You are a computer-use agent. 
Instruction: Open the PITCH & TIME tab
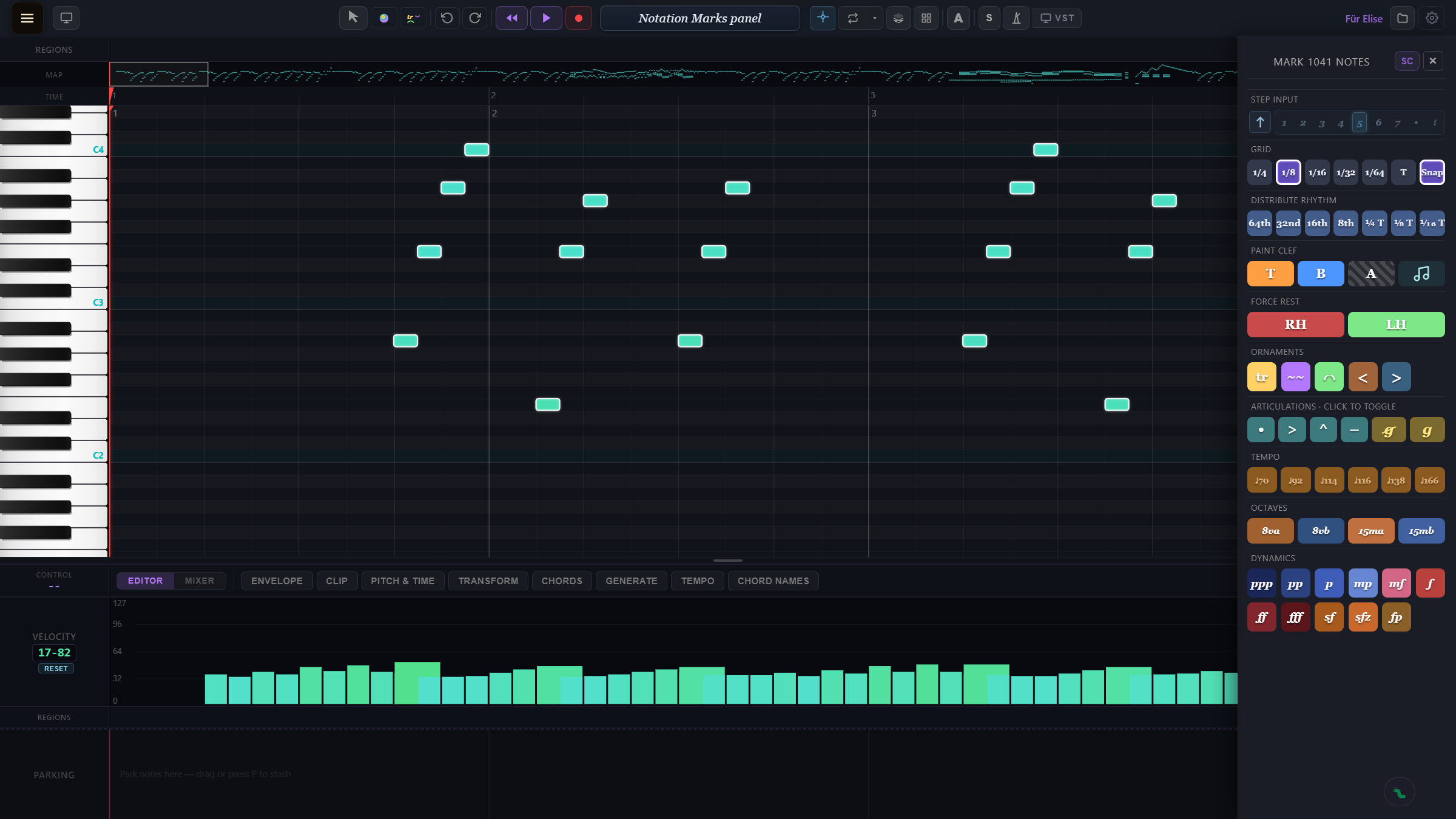[403, 581]
